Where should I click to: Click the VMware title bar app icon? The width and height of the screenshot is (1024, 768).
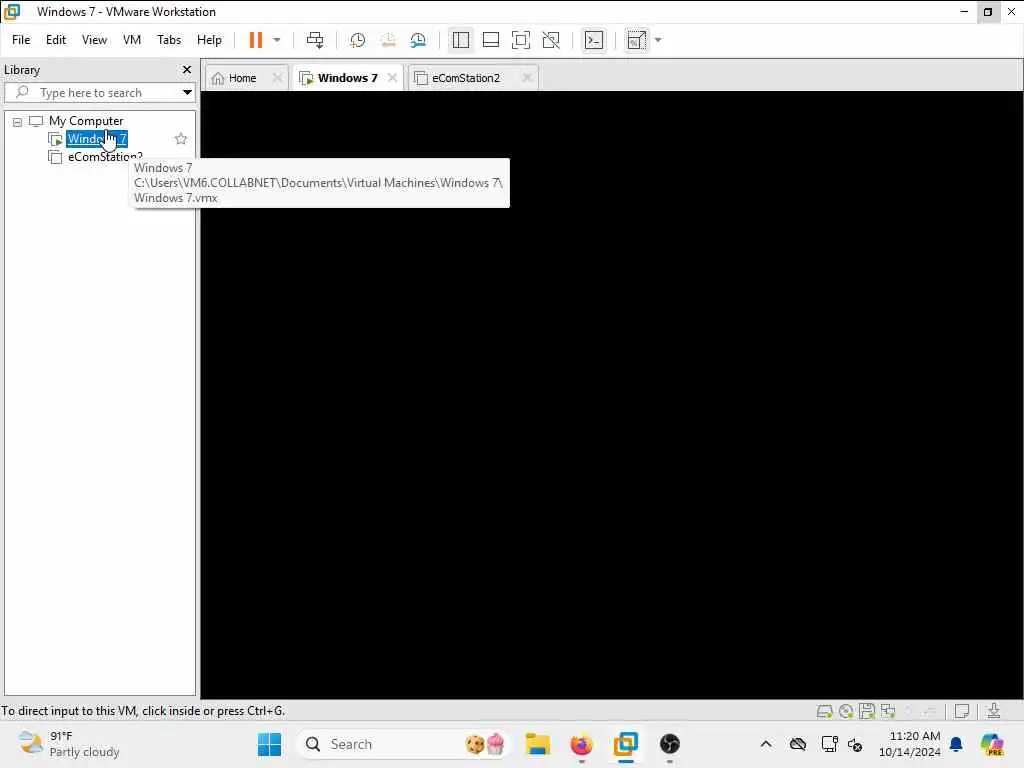point(12,11)
